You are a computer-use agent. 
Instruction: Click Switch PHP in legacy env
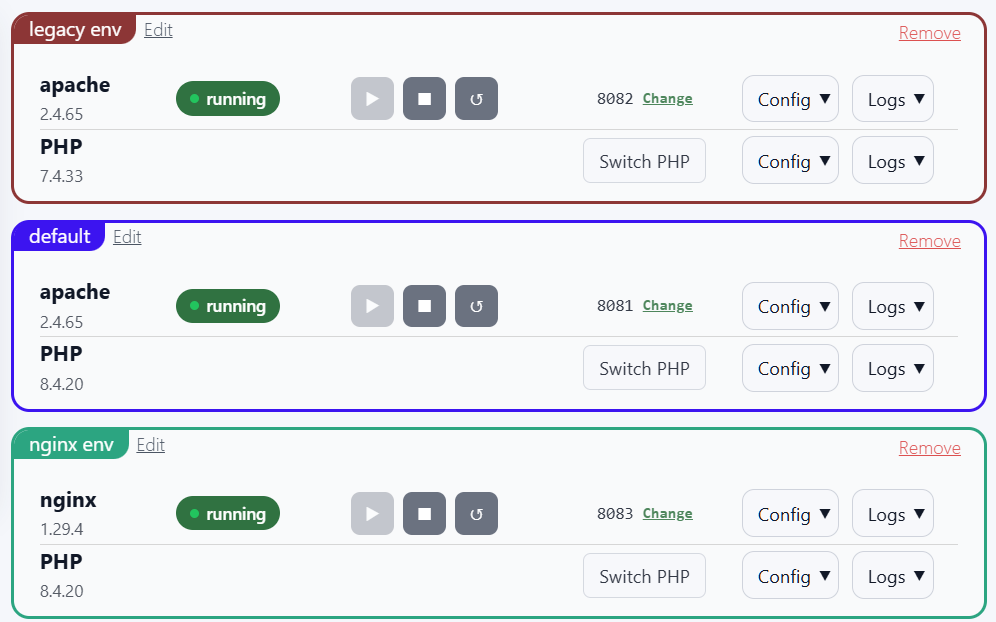pyautogui.click(x=644, y=161)
